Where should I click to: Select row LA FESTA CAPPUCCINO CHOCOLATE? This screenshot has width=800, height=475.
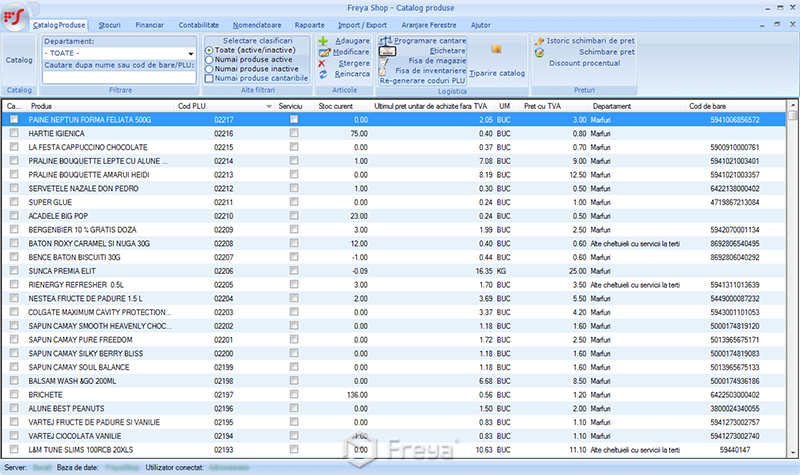[x=393, y=147]
